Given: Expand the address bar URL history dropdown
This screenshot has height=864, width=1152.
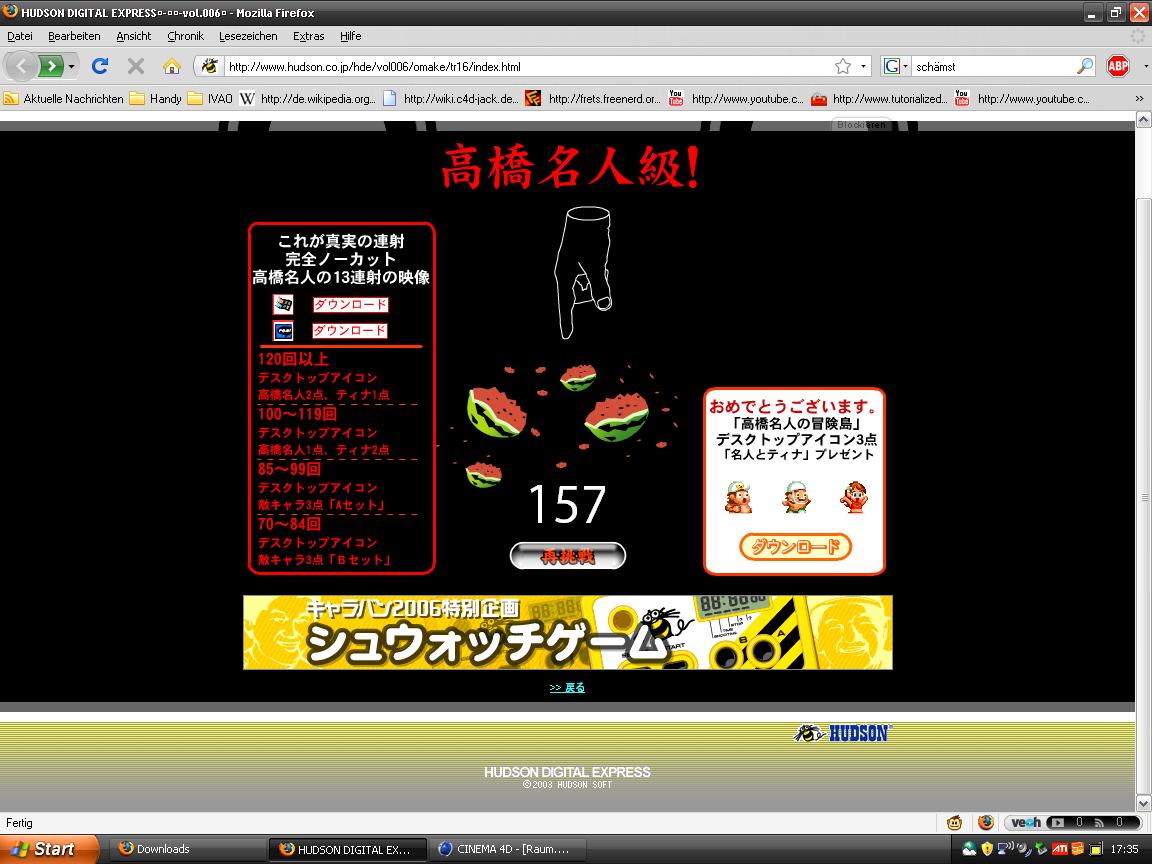Looking at the screenshot, I should (863, 66).
